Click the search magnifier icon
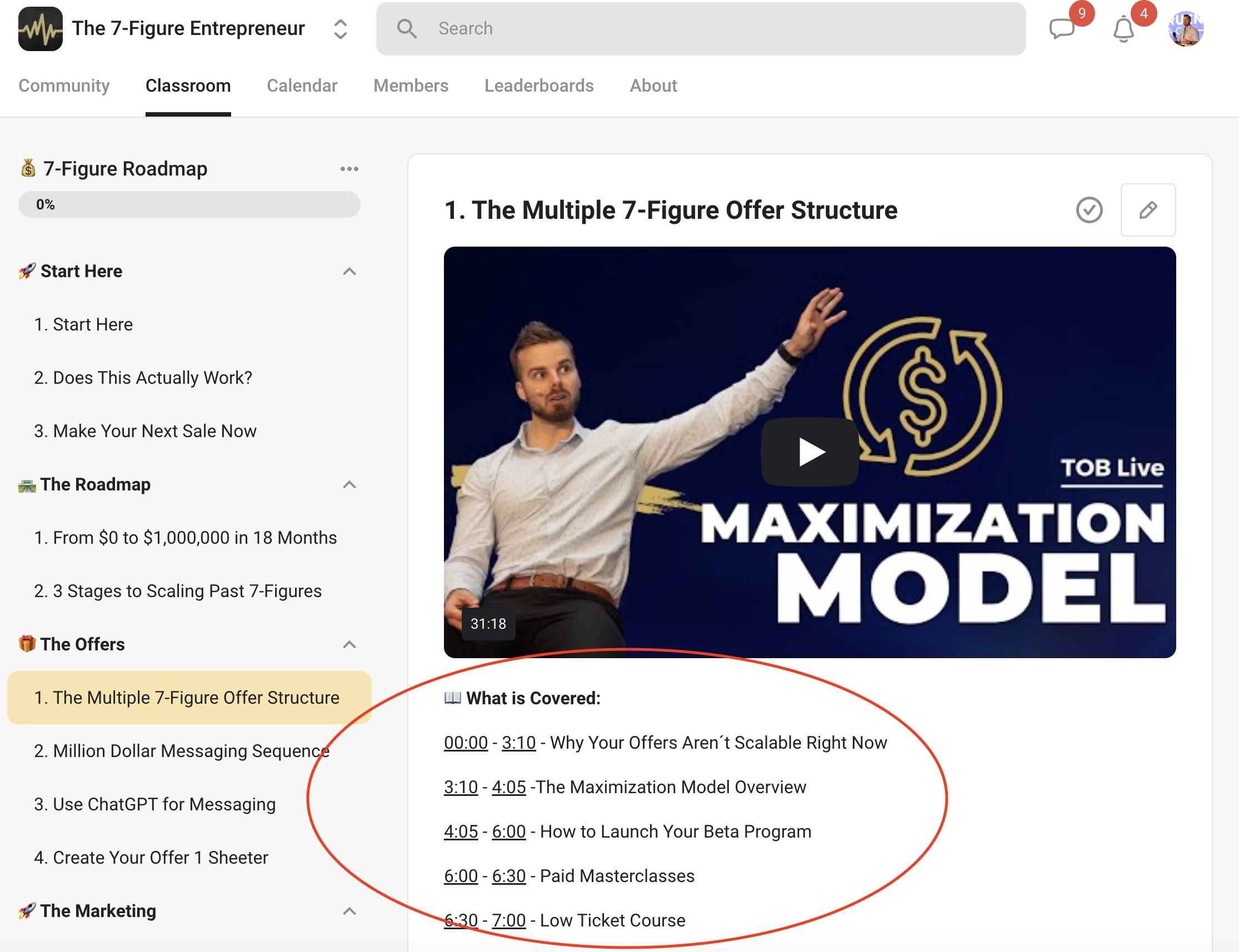 (x=406, y=28)
